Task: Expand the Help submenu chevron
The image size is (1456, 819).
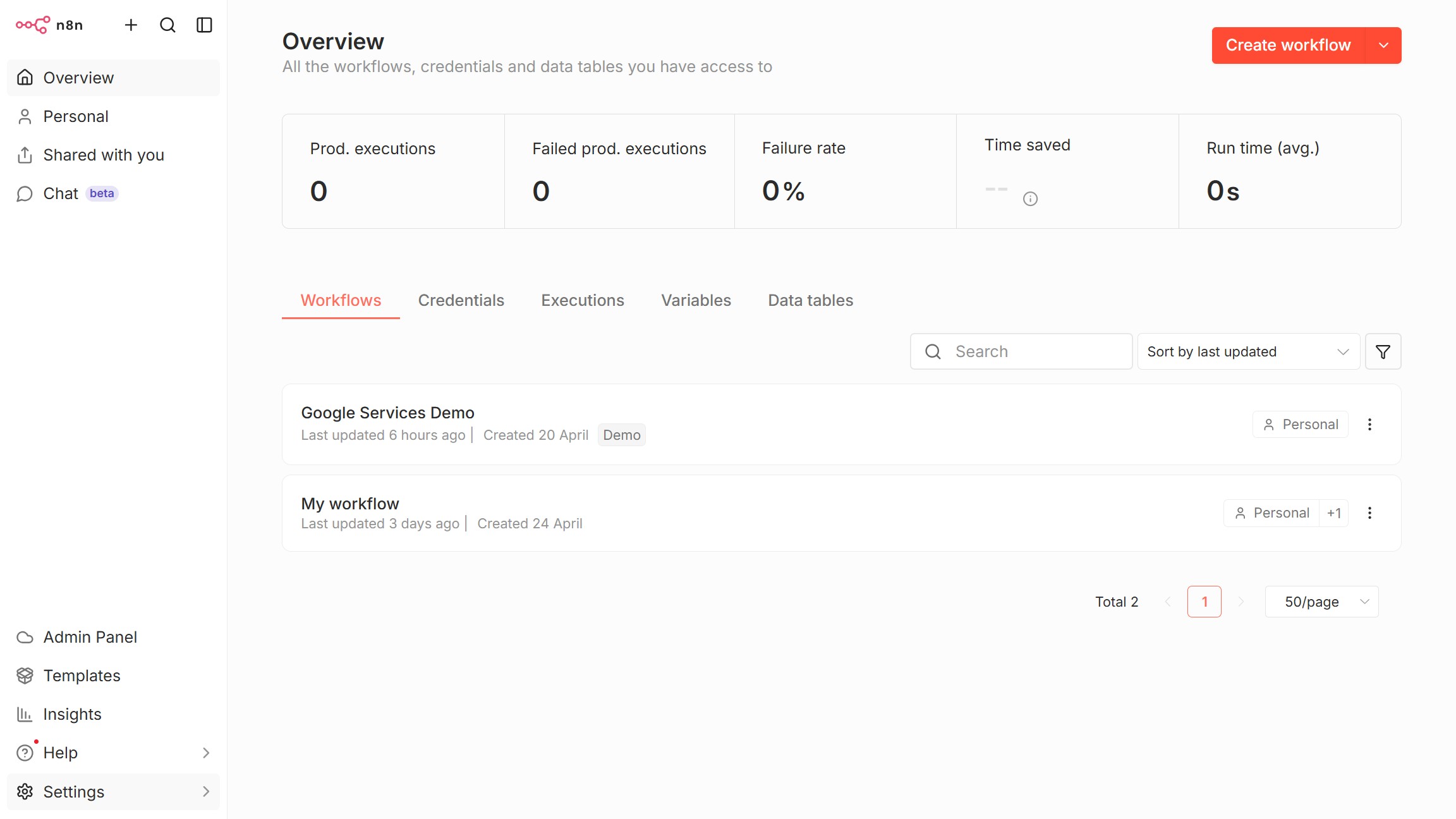Action: pos(206,753)
